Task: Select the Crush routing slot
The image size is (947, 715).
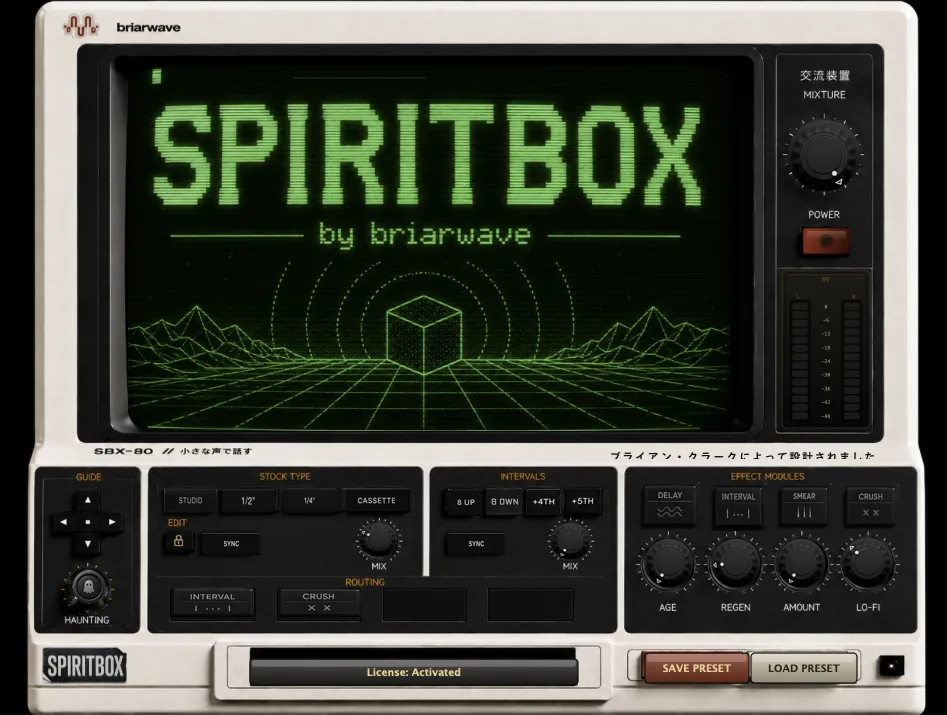Action: coord(319,603)
